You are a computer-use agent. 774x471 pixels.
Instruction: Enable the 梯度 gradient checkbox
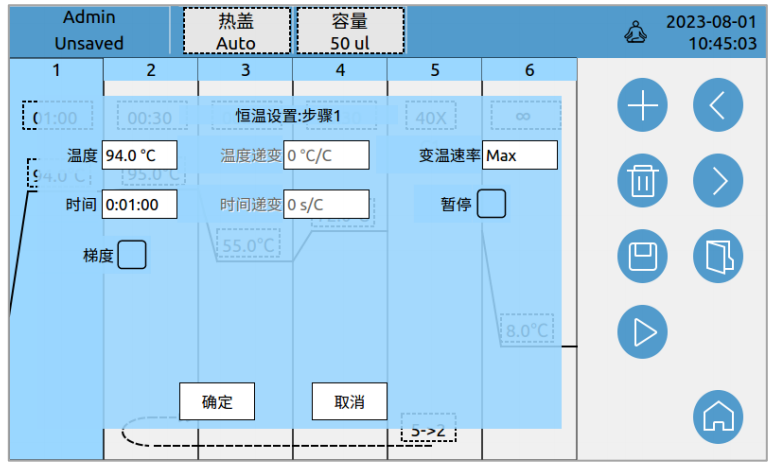132,255
